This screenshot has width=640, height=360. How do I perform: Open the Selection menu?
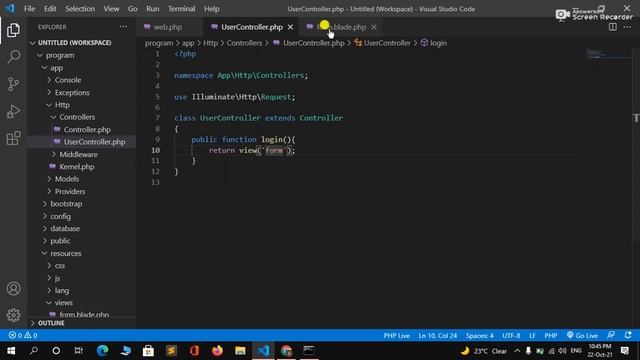(80, 9)
